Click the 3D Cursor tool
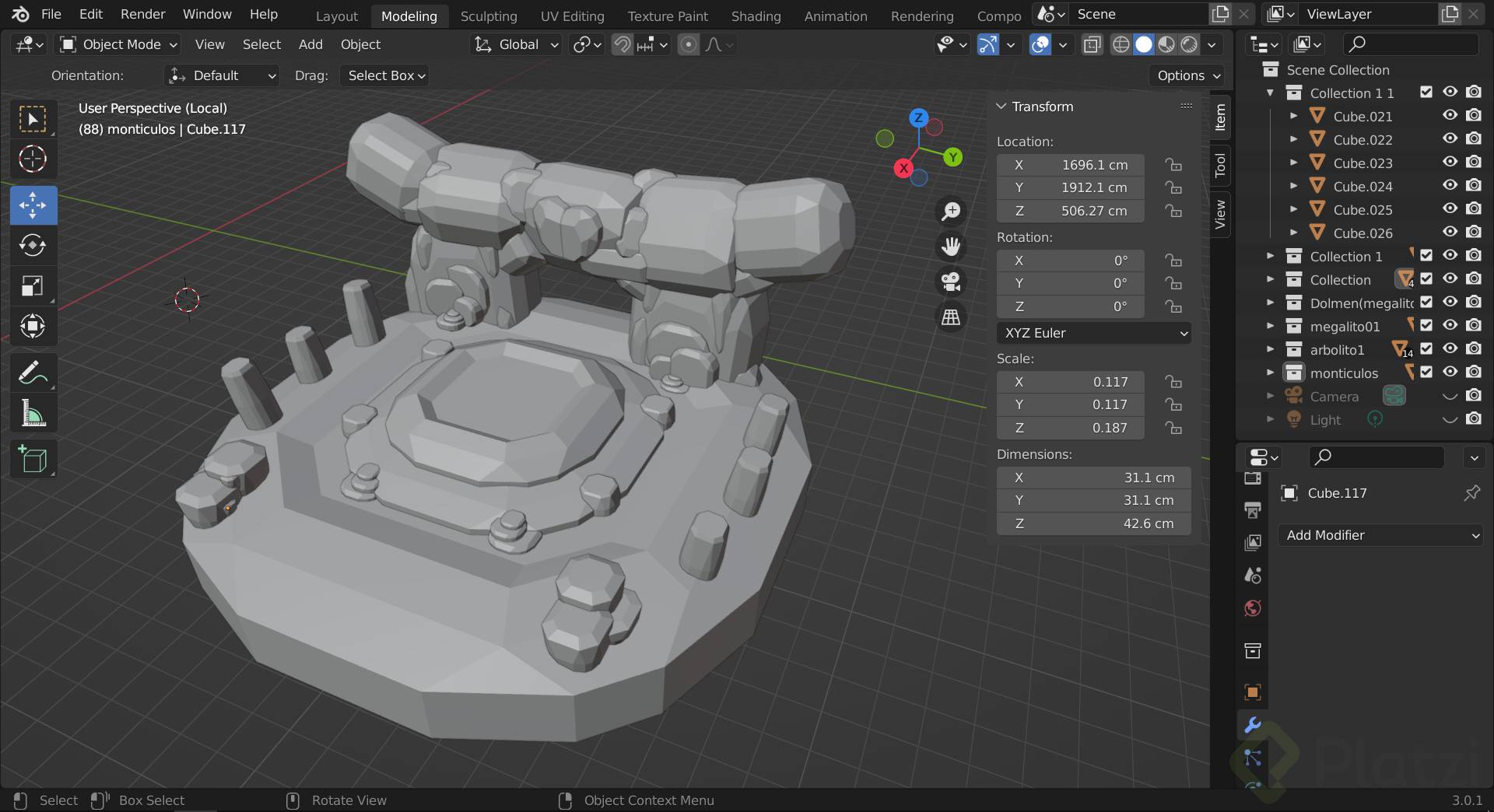The image size is (1494, 812). [33, 159]
